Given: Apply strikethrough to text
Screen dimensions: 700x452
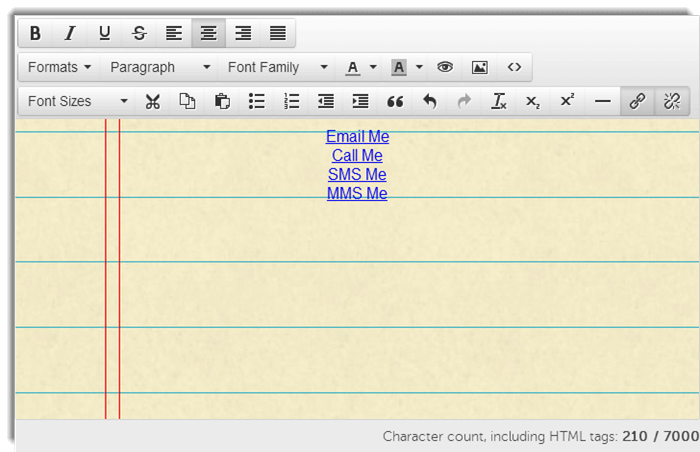Looking at the screenshot, I should tap(139, 33).
